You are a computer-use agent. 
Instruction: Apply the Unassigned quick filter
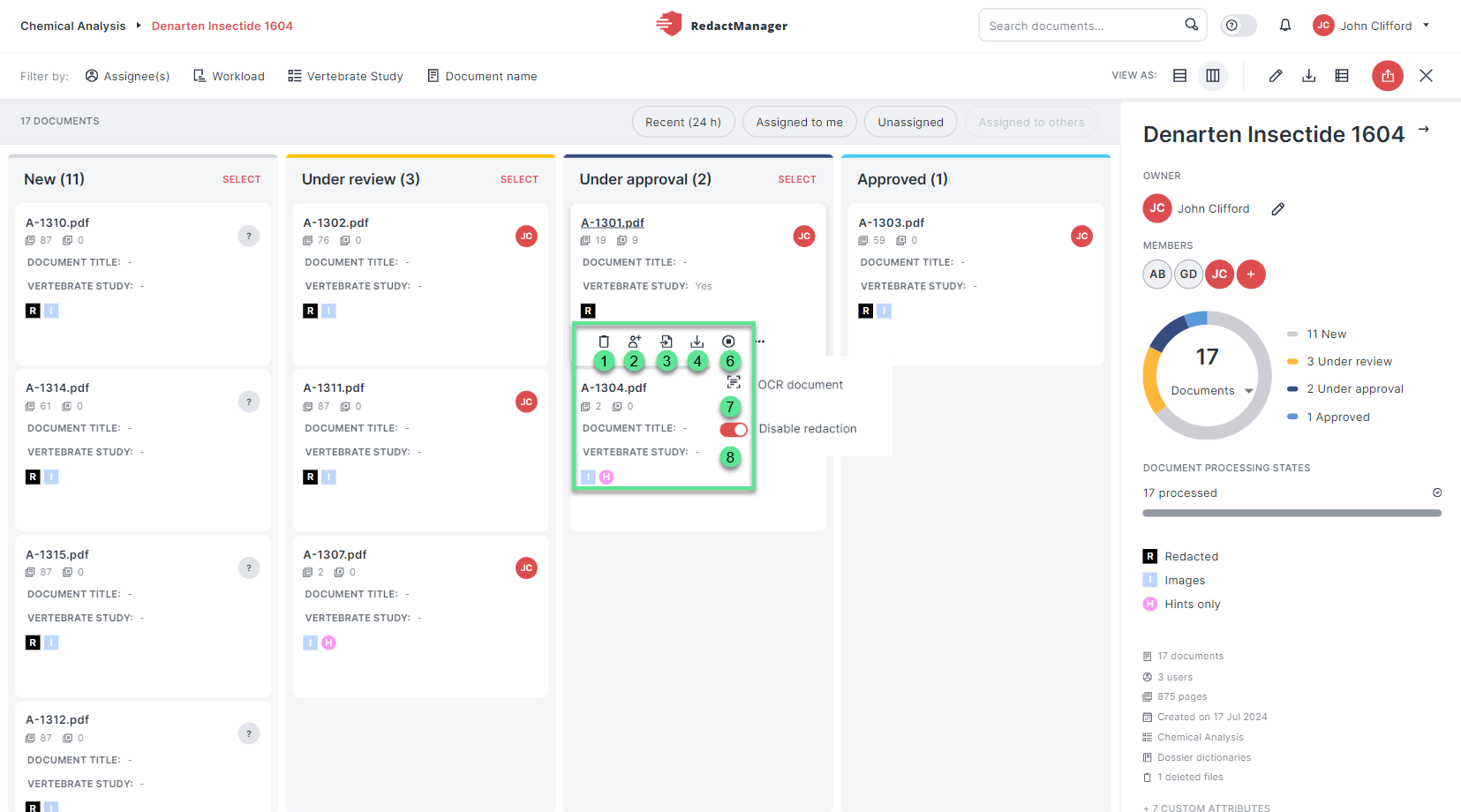[x=911, y=122]
